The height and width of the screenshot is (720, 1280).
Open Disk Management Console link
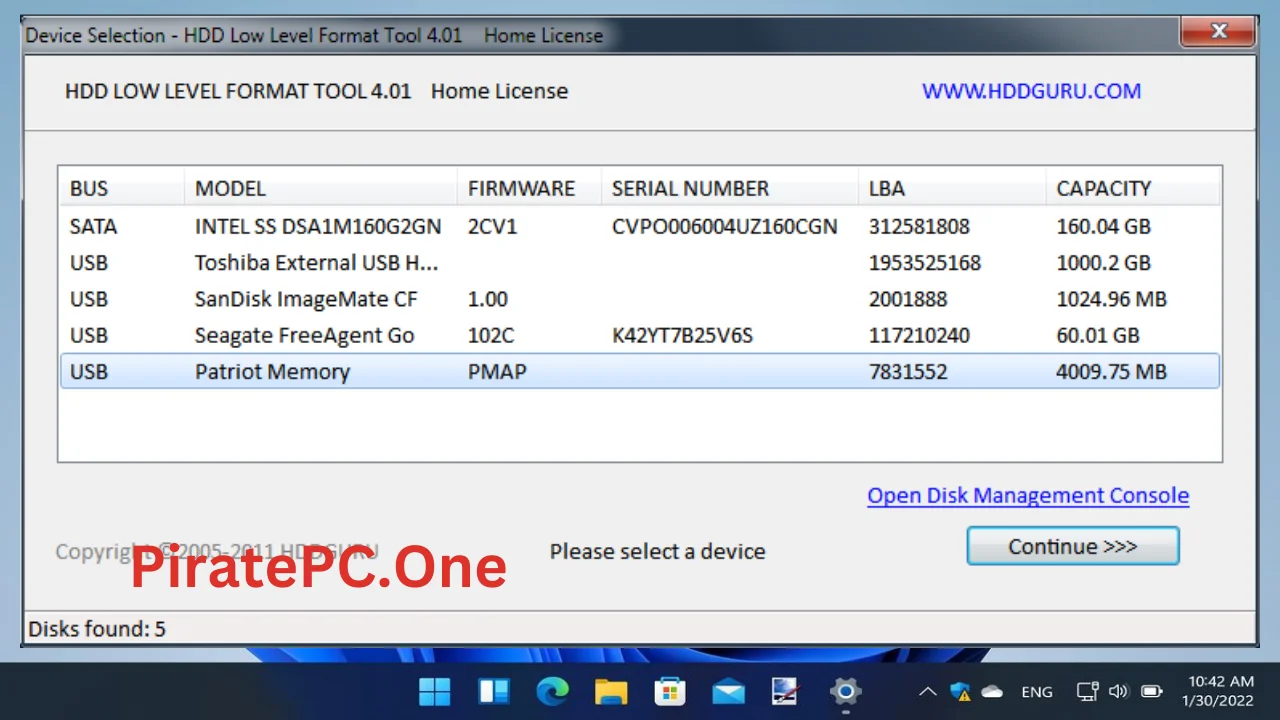tap(1028, 495)
